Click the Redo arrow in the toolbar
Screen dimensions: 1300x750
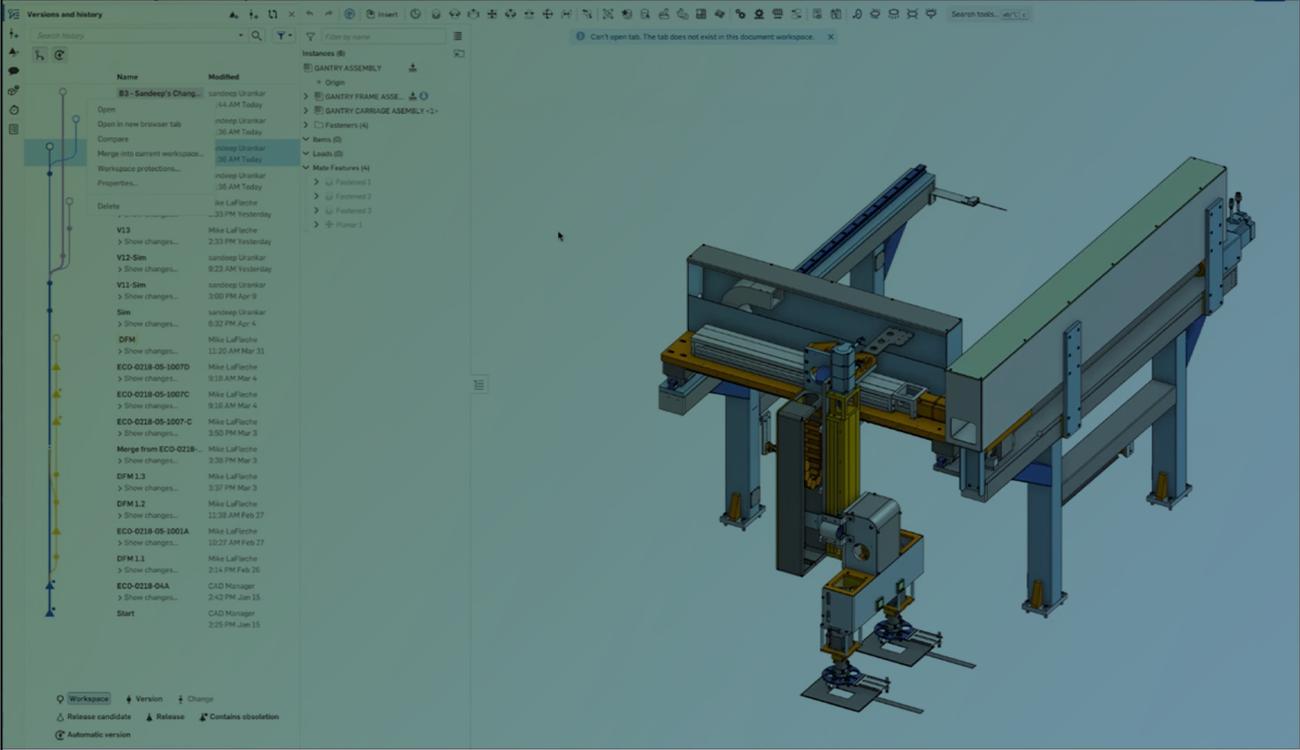coord(327,14)
